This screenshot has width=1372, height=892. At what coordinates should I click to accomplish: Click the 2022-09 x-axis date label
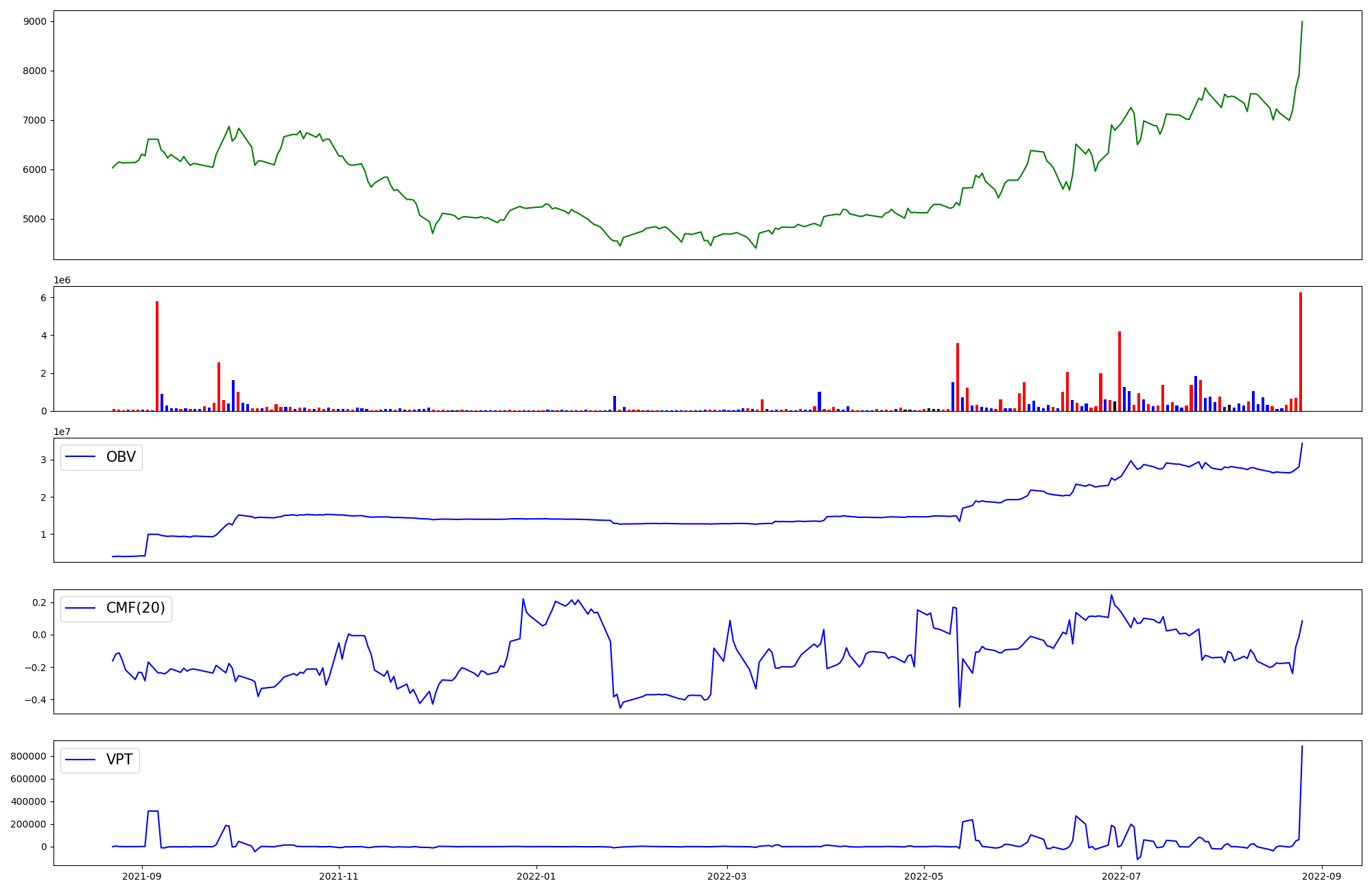coord(1321,876)
